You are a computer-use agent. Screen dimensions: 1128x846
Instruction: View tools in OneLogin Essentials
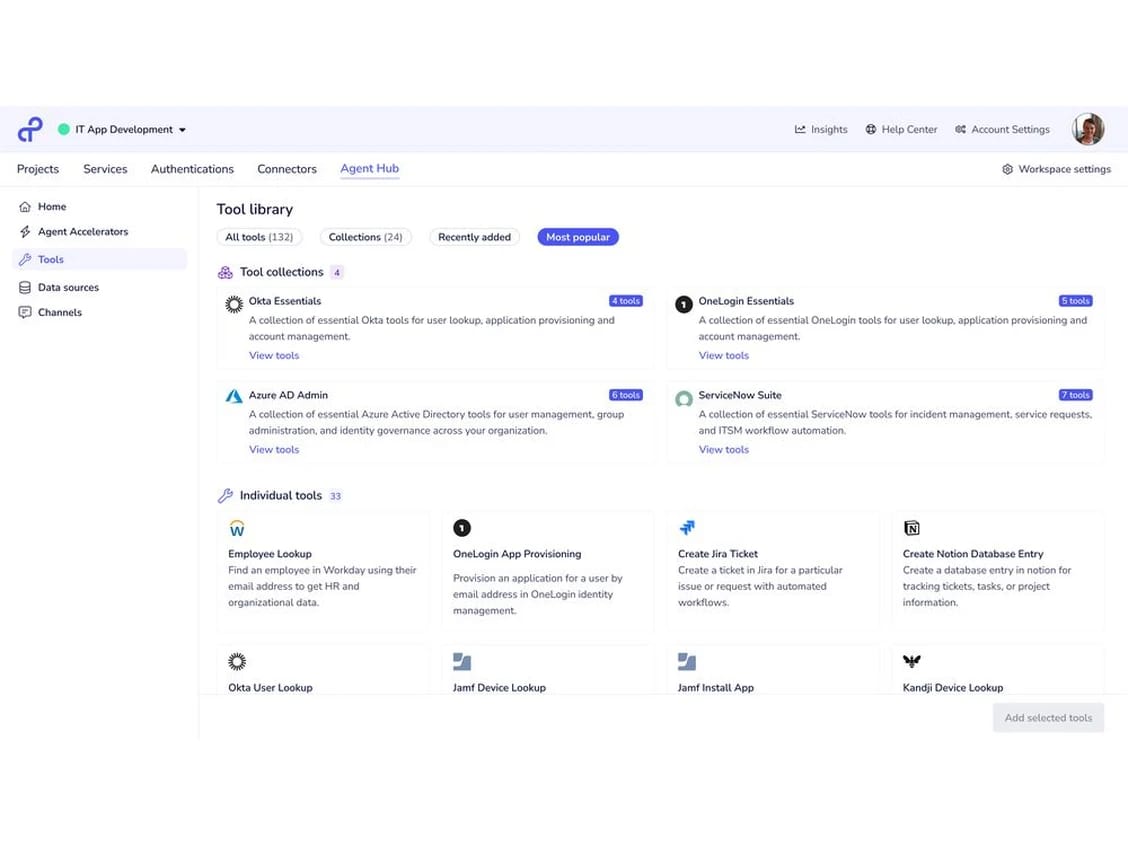724,355
